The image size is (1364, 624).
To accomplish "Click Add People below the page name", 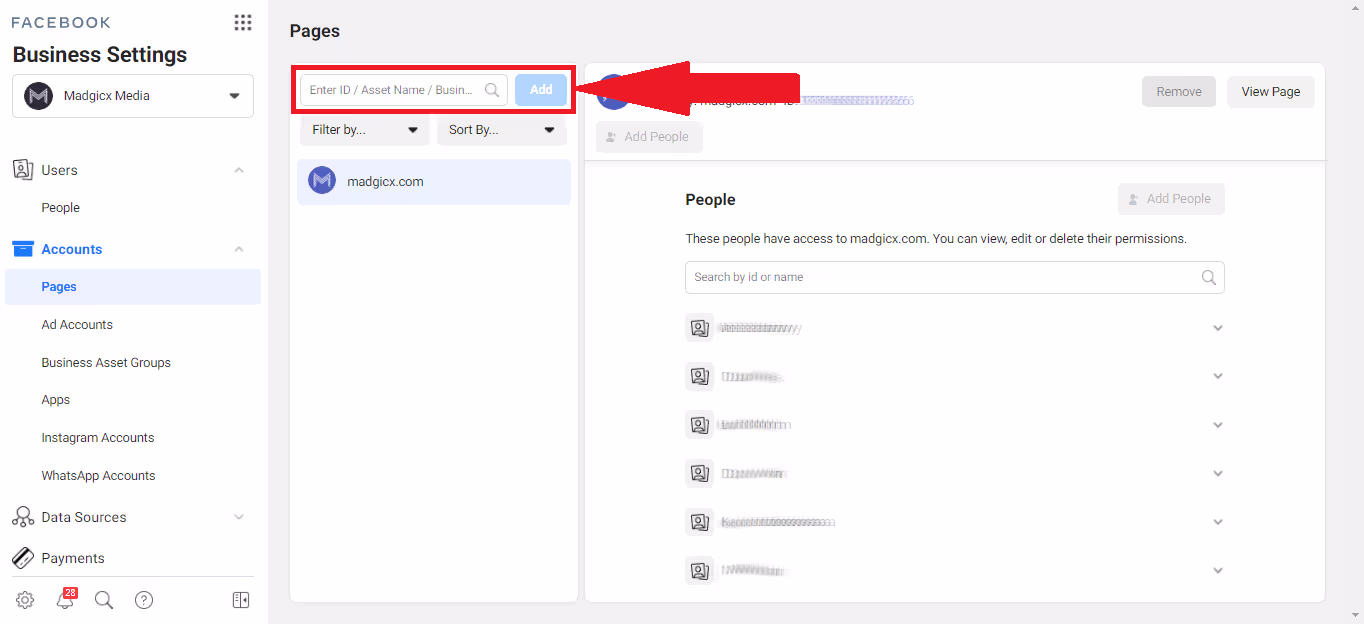I will point(649,137).
